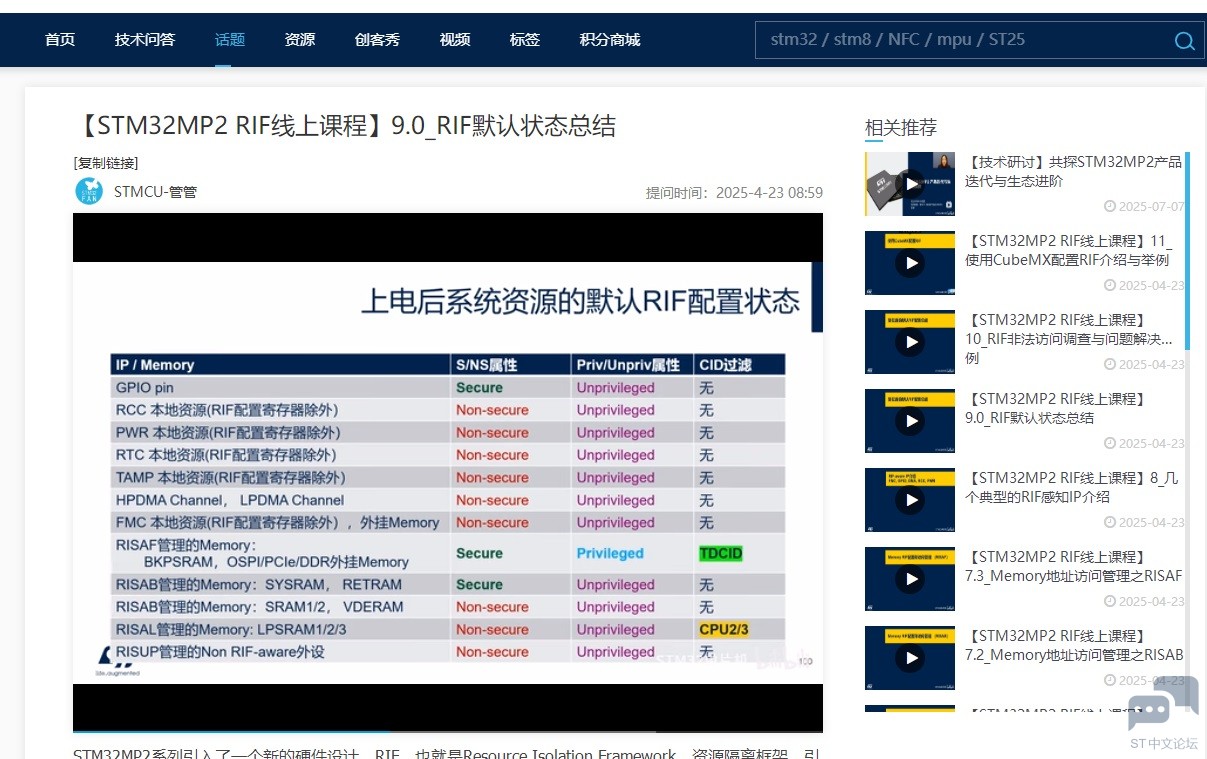This screenshot has height=759, width=1207.
Task: Open link 7.2_Memory地址访问管理之RISAB
Action: click(1074, 645)
